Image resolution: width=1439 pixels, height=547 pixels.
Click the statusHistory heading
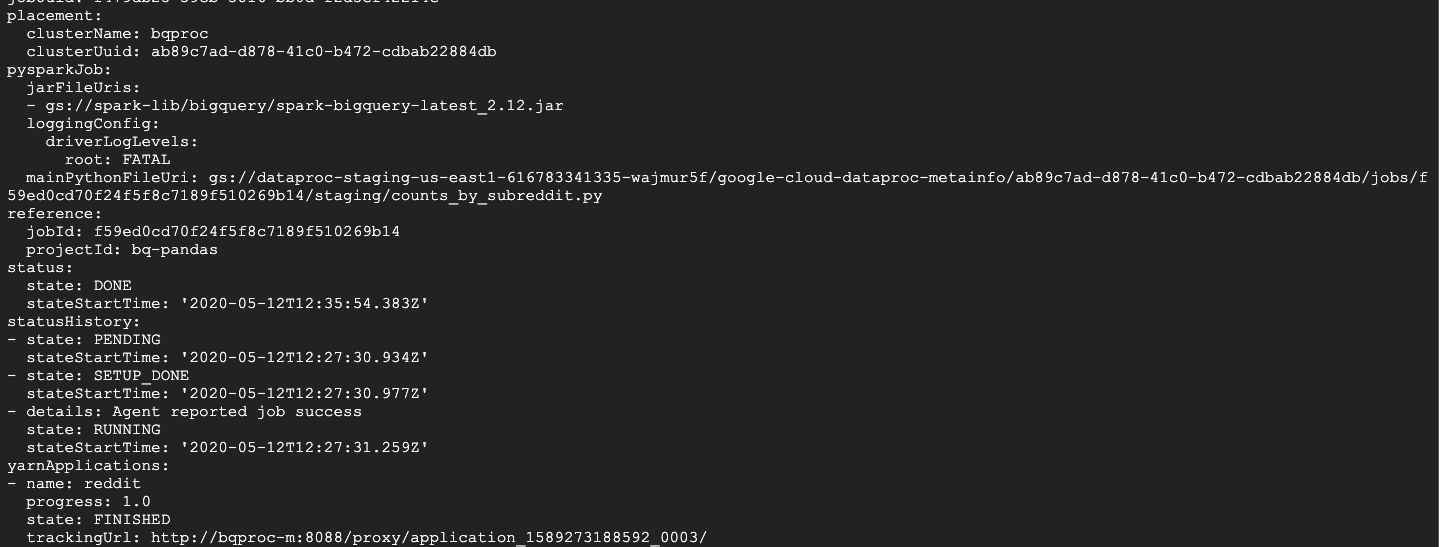74,322
